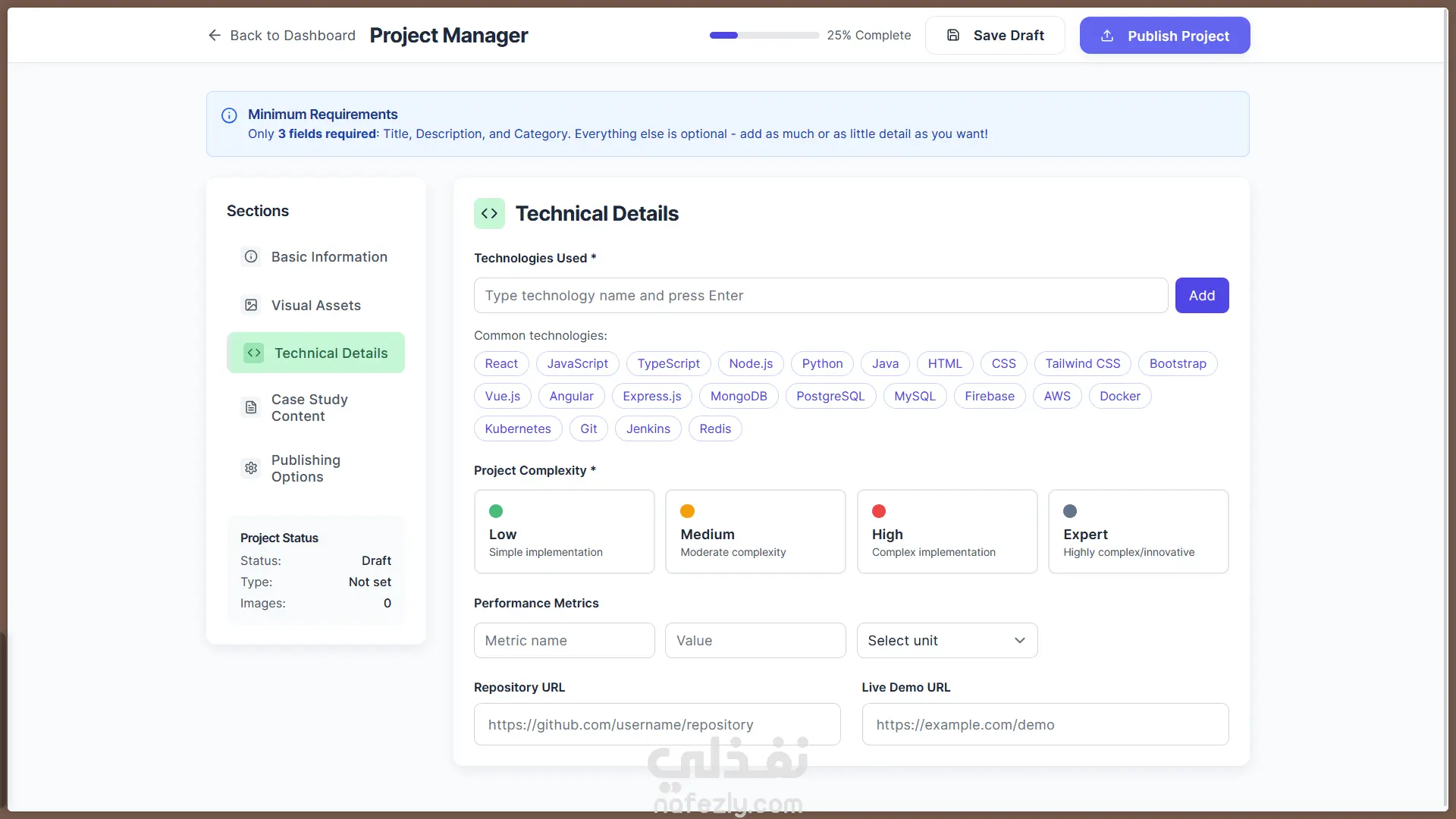This screenshot has height=819, width=1456.
Task: Click the chevron arrow in Select unit
Action: click(1020, 641)
